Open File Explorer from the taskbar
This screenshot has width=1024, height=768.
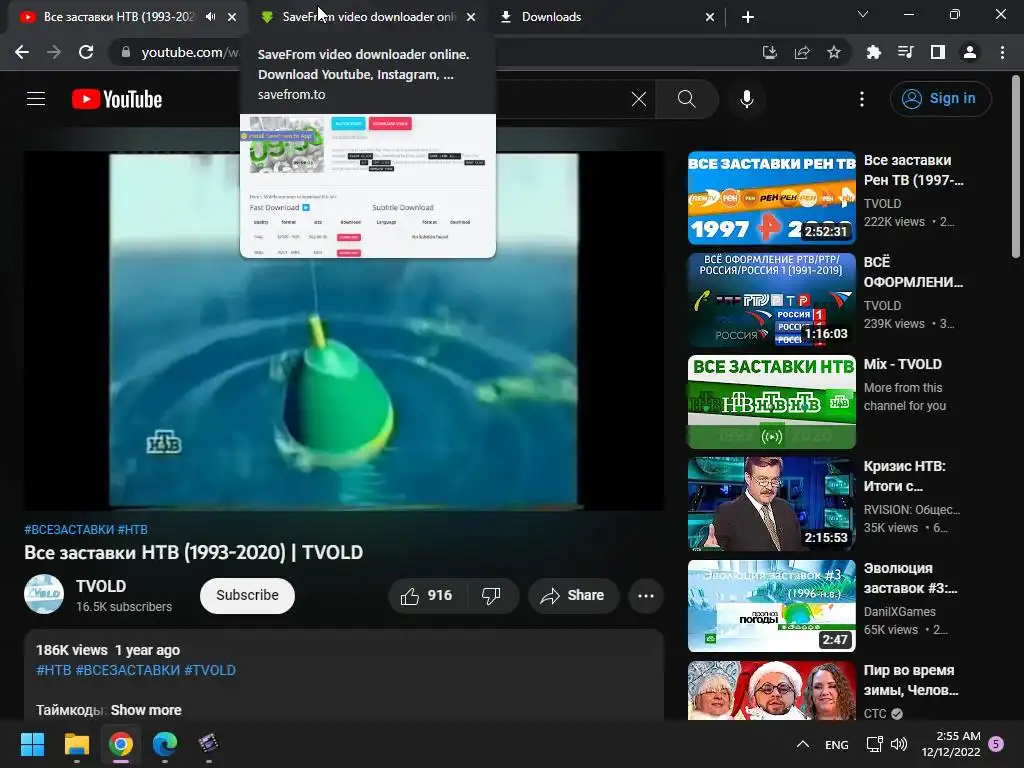pos(76,744)
